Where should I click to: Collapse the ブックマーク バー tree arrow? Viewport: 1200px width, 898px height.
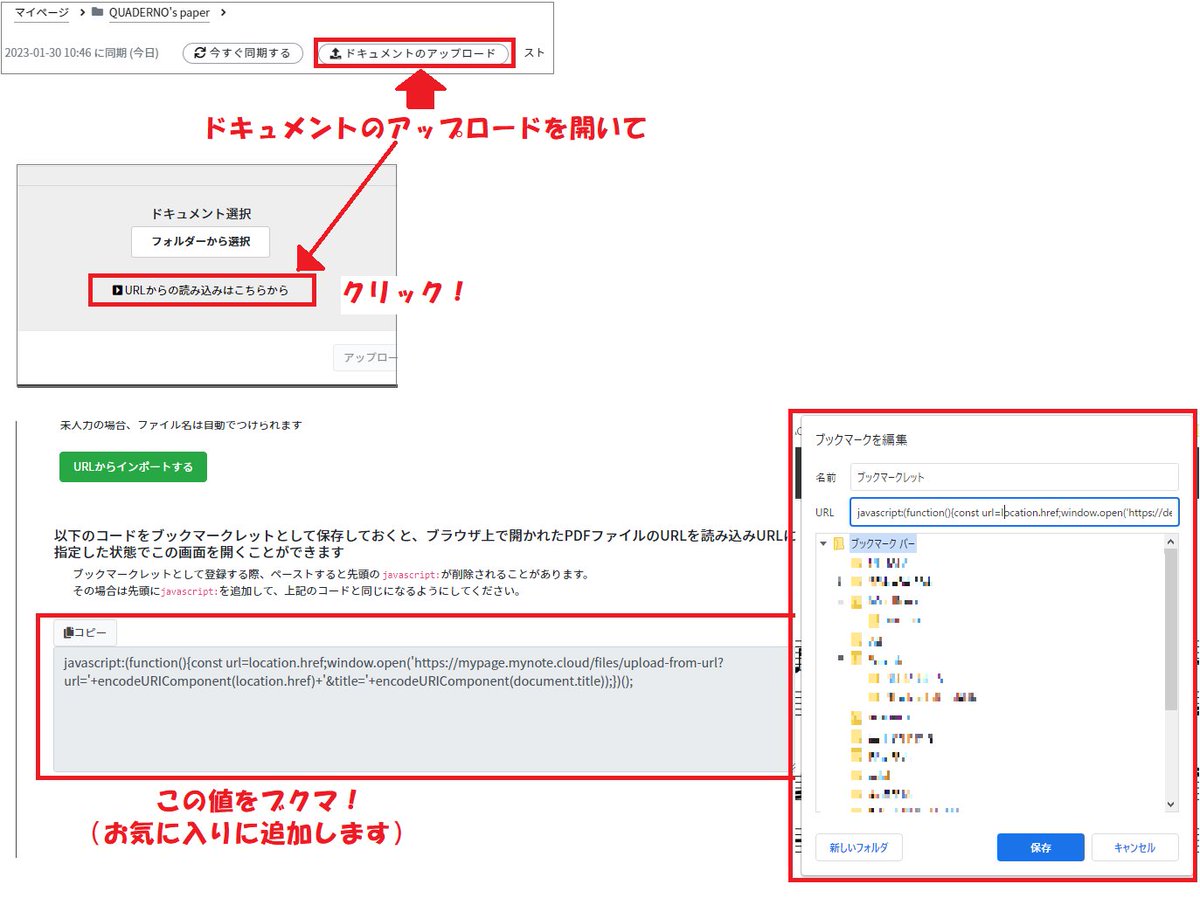click(823, 544)
